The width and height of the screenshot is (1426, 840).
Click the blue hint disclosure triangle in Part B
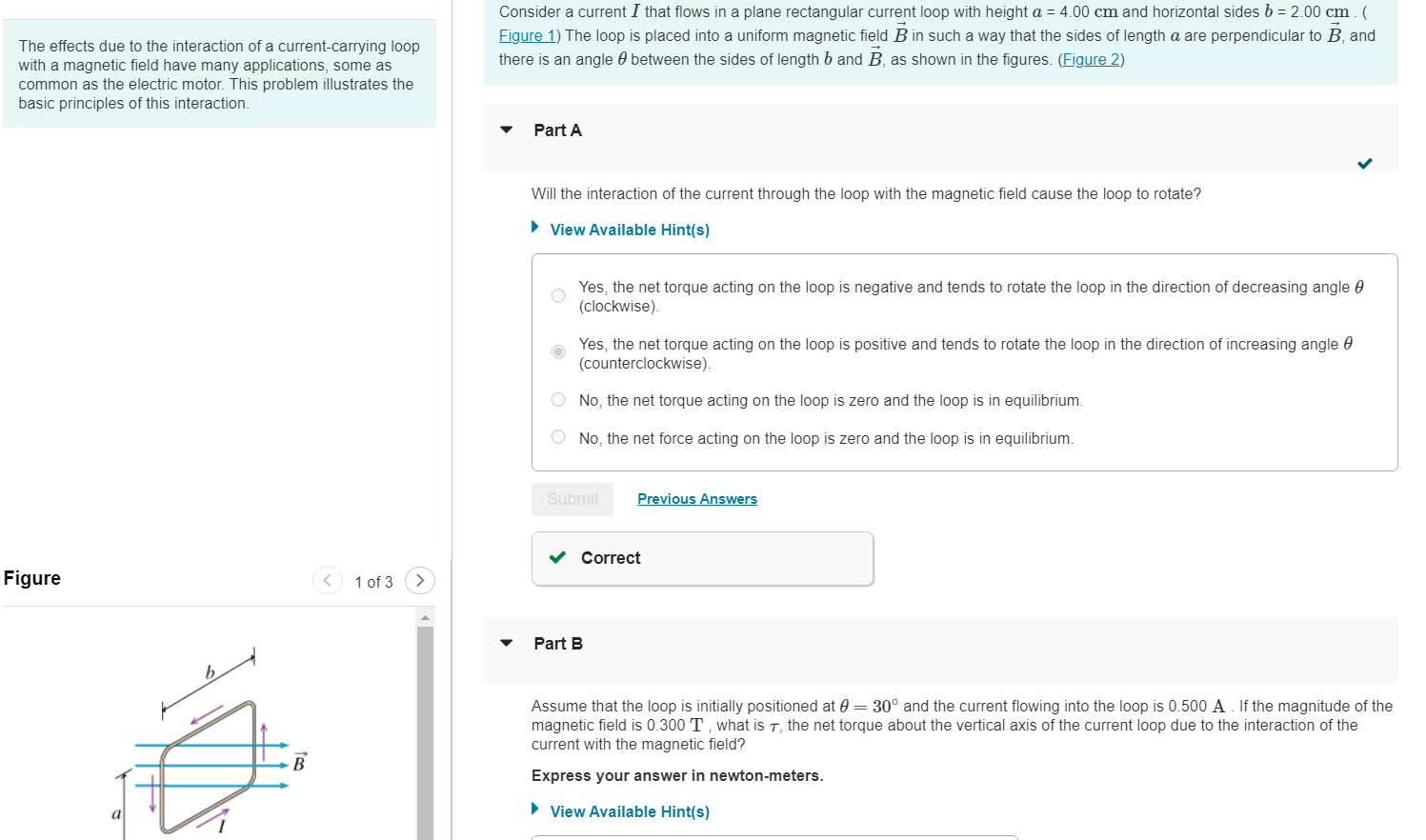[535, 809]
